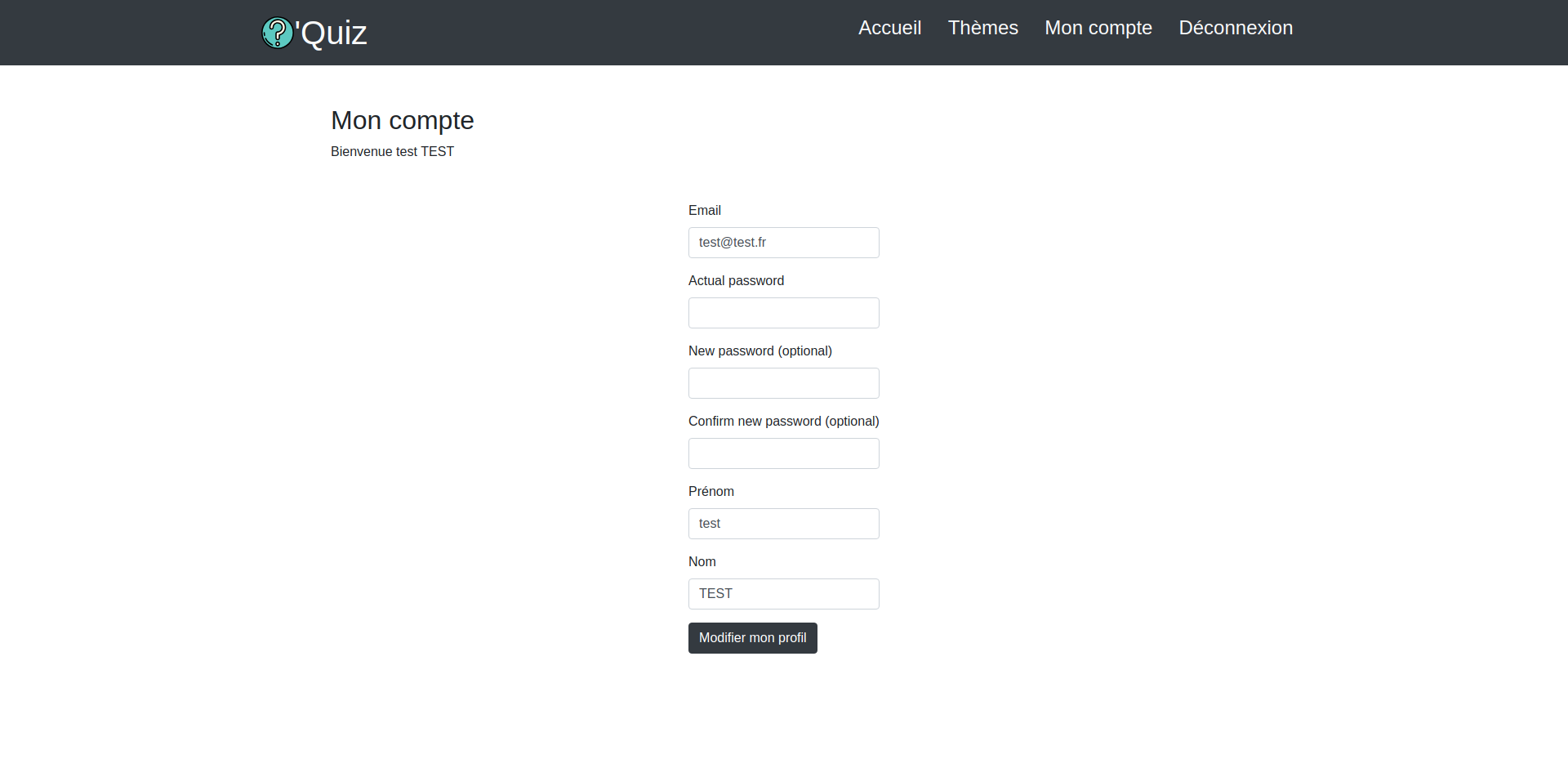This screenshot has width=1568, height=777.
Task: Focus the Email input field
Action: point(783,243)
